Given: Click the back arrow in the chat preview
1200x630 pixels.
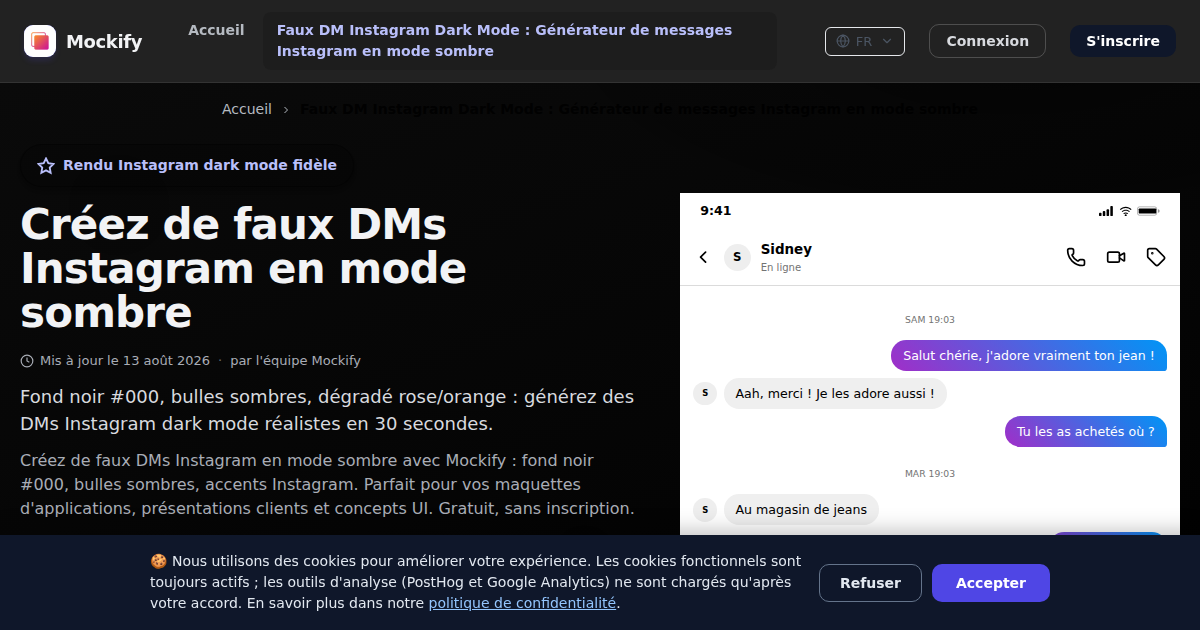Looking at the screenshot, I should click(x=703, y=257).
